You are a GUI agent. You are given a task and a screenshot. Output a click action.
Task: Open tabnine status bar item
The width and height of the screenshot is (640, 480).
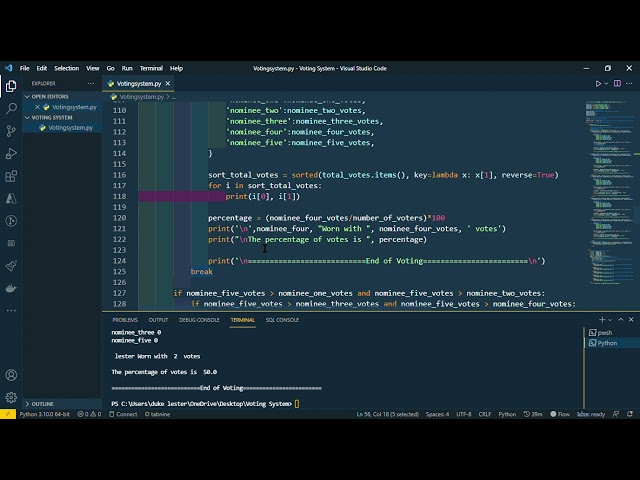point(158,414)
